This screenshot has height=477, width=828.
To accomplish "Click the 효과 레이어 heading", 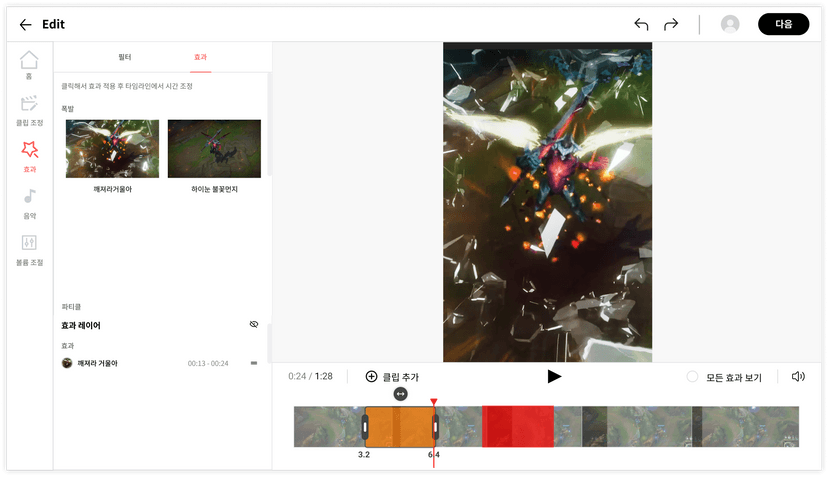I will point(81,325).
